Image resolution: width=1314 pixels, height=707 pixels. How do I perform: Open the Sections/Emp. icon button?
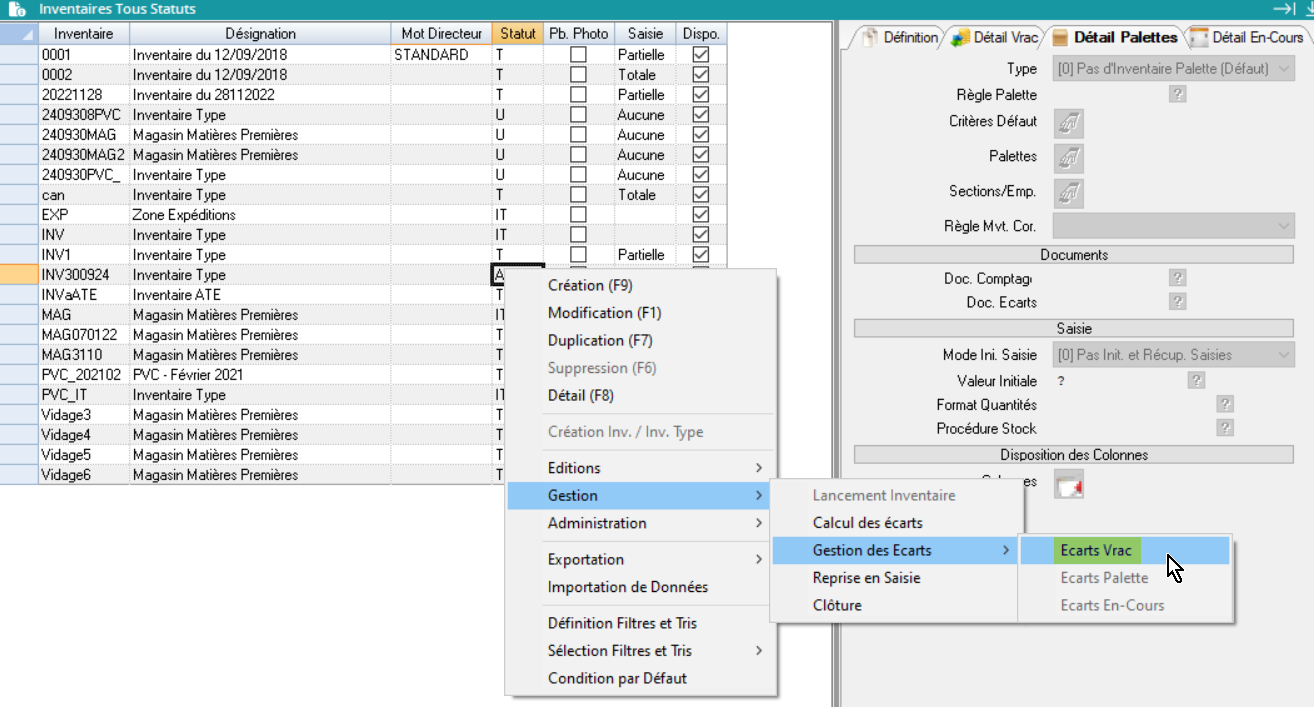pos(1069,193)
